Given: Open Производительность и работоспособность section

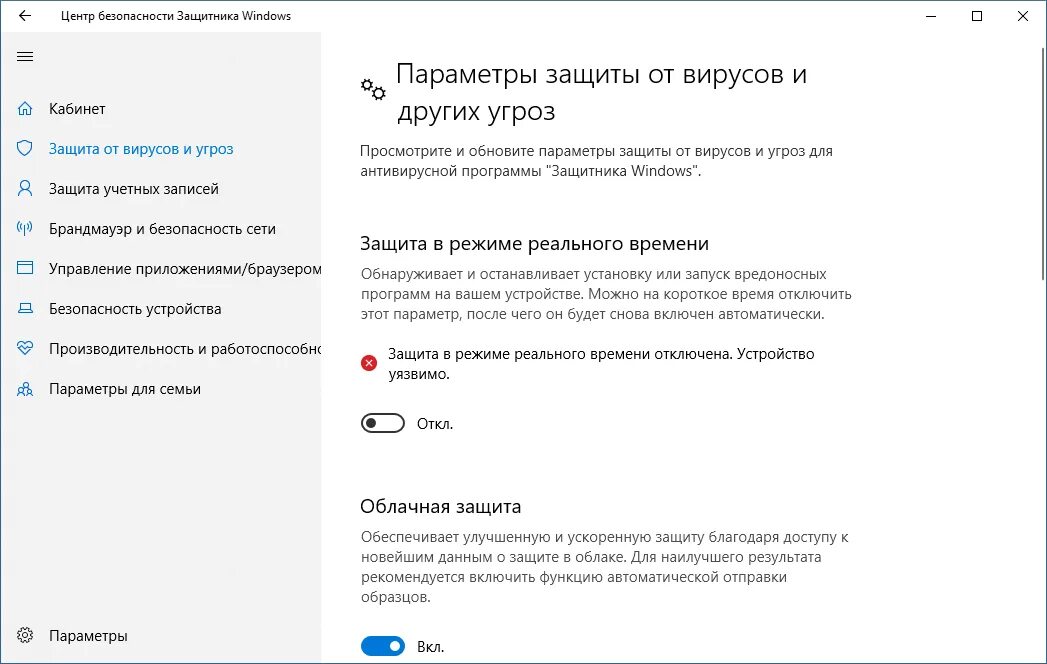Looking at the screenshot, I should 185,349.
